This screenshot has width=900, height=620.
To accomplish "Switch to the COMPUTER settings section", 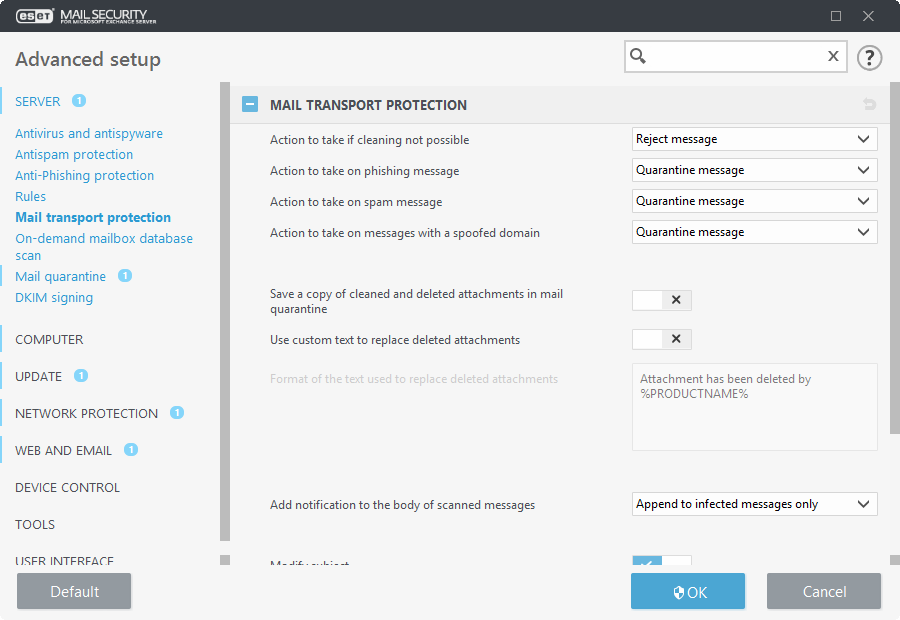I will [48, 339].
